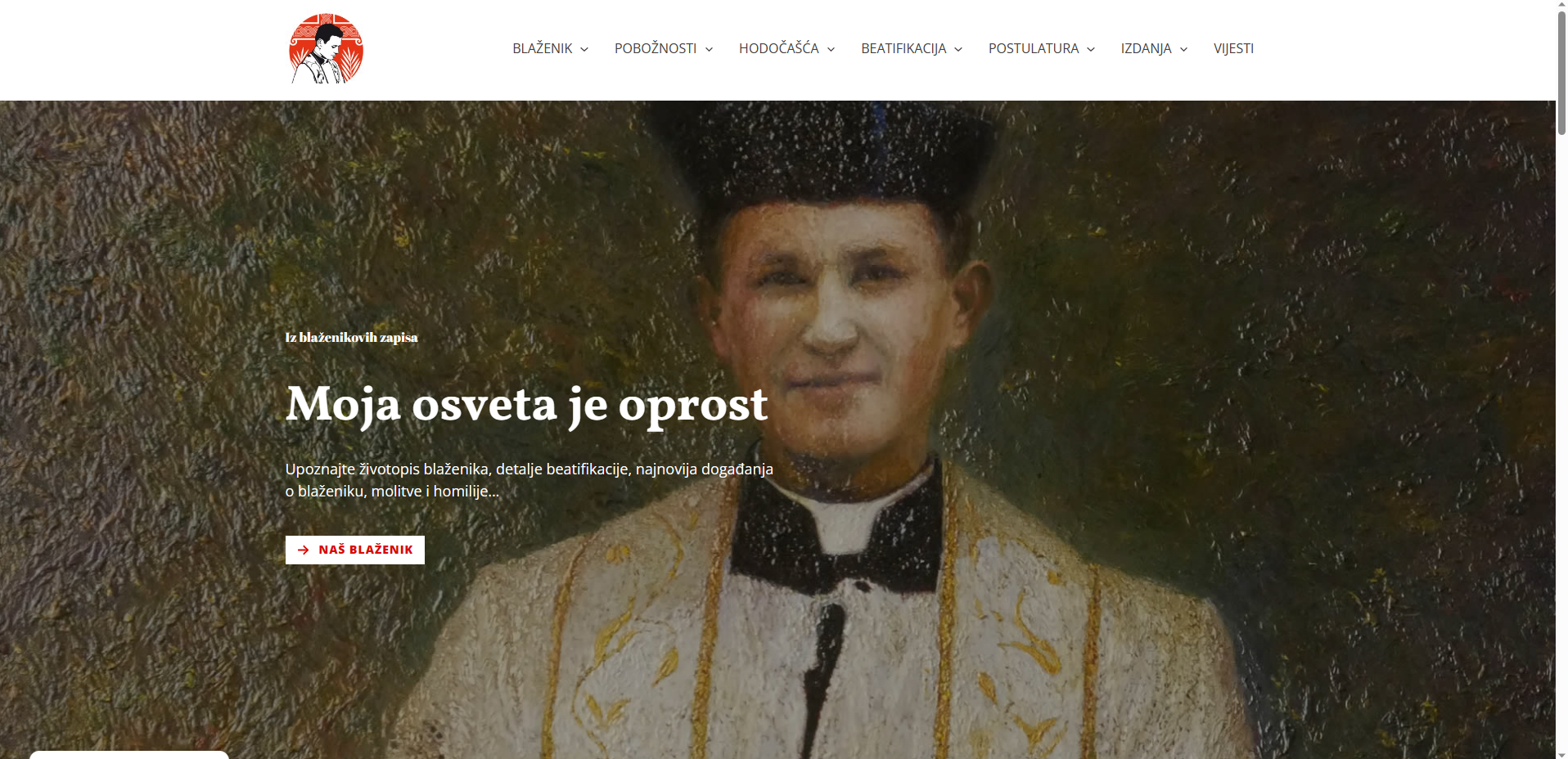Click the scrollbar down arrow
The height and width of the screenshot is (759, 1568).
[x=1561, y=753]
